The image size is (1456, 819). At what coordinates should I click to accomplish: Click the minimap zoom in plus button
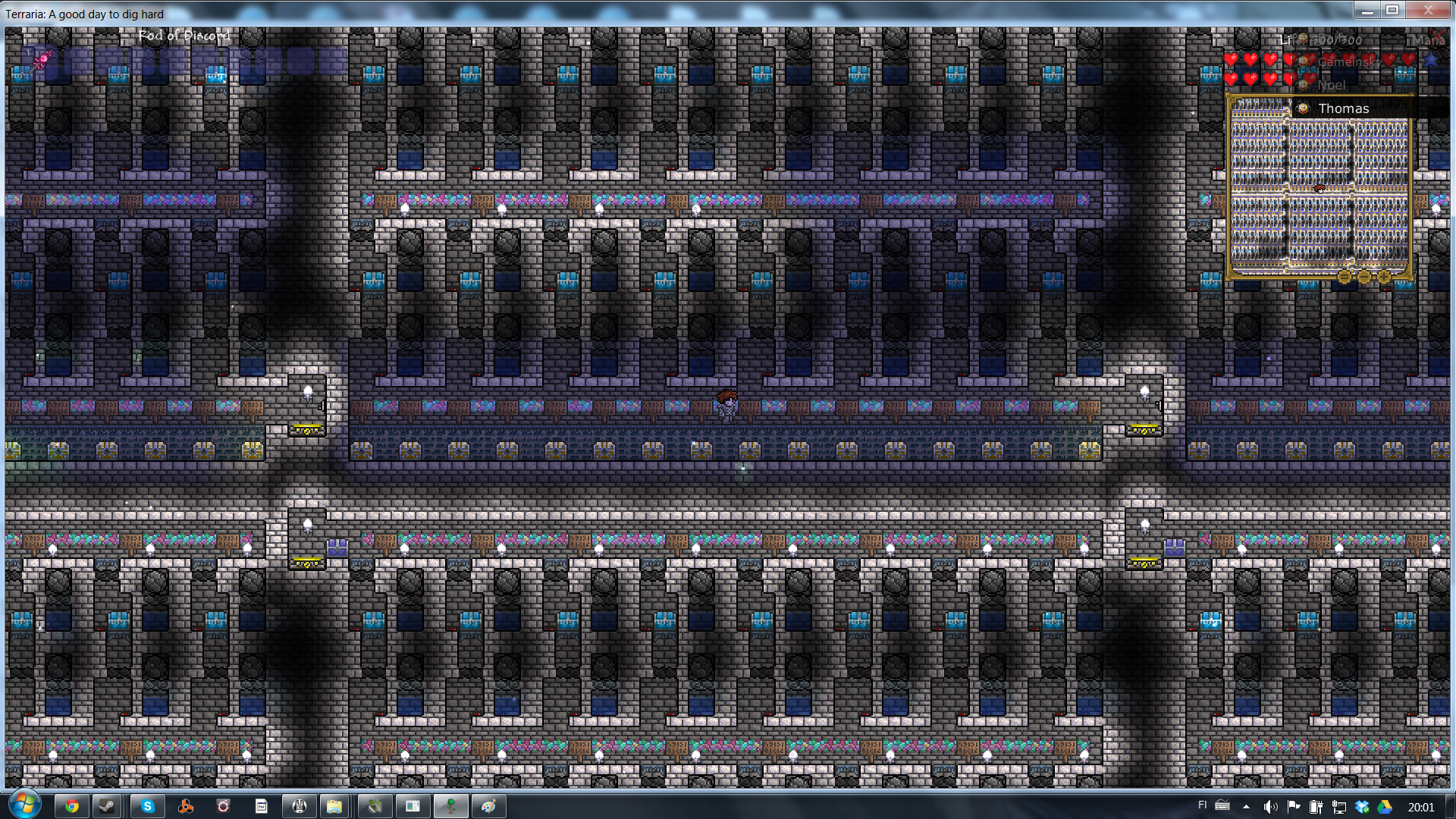click(1384, 277)
